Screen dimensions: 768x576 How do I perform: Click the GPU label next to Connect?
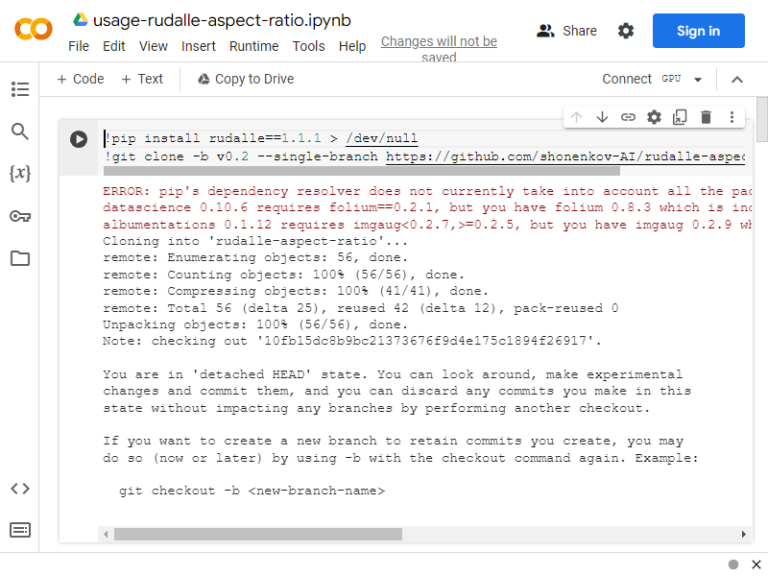click(x=671, y=79)
